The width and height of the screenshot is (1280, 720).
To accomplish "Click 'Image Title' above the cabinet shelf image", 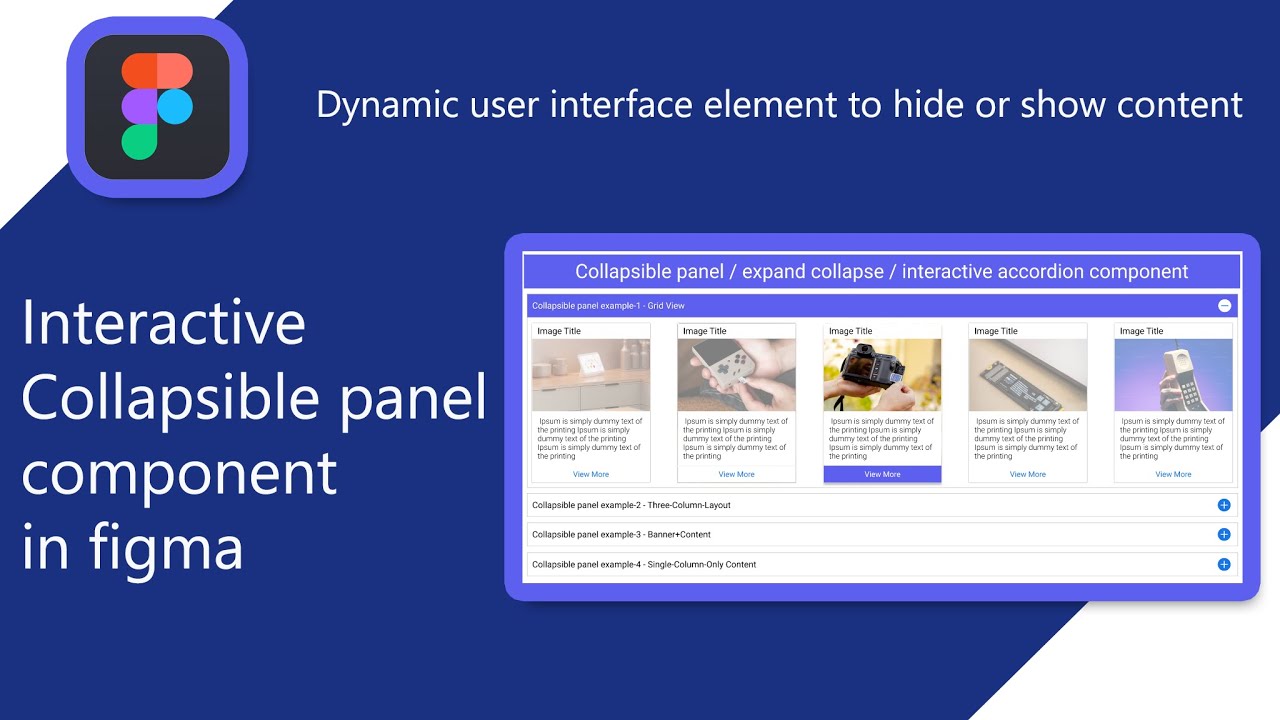I will [559, 331].
